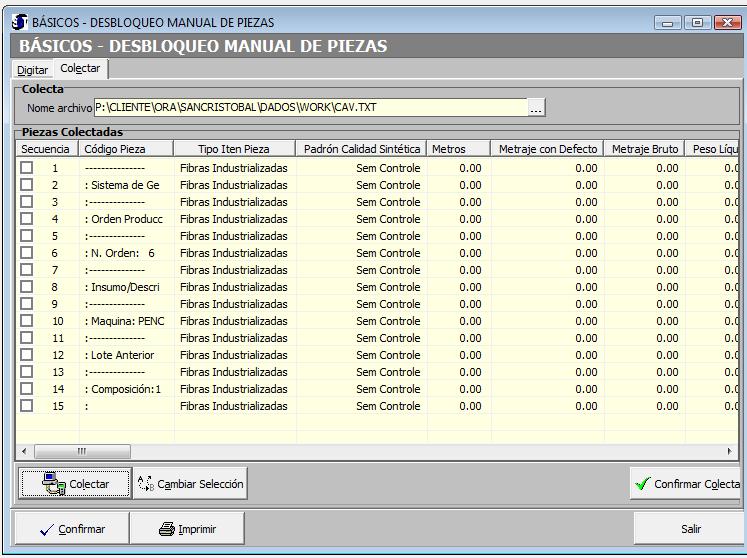Select the Colectar tab
This screenshot has width=747, height=558.
coord(80,69)
